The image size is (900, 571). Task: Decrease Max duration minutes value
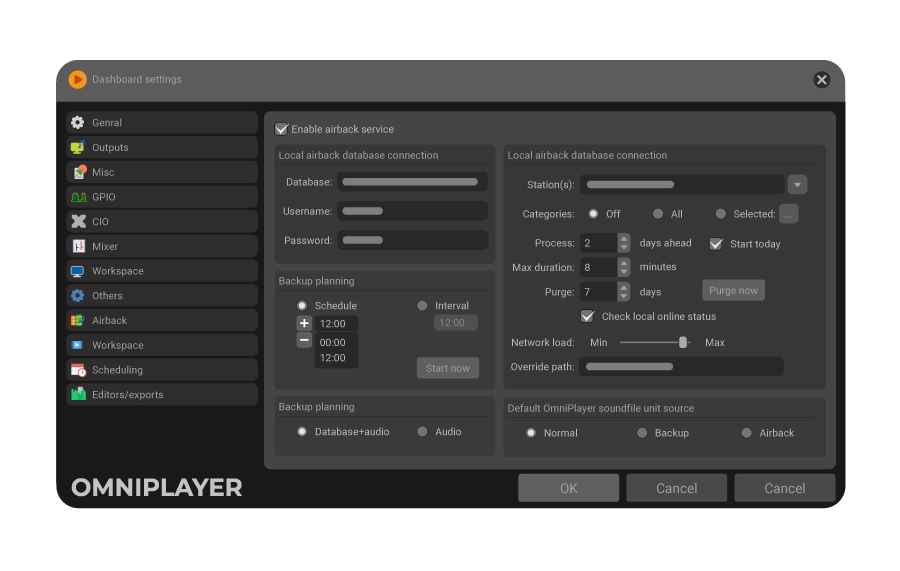624,271
